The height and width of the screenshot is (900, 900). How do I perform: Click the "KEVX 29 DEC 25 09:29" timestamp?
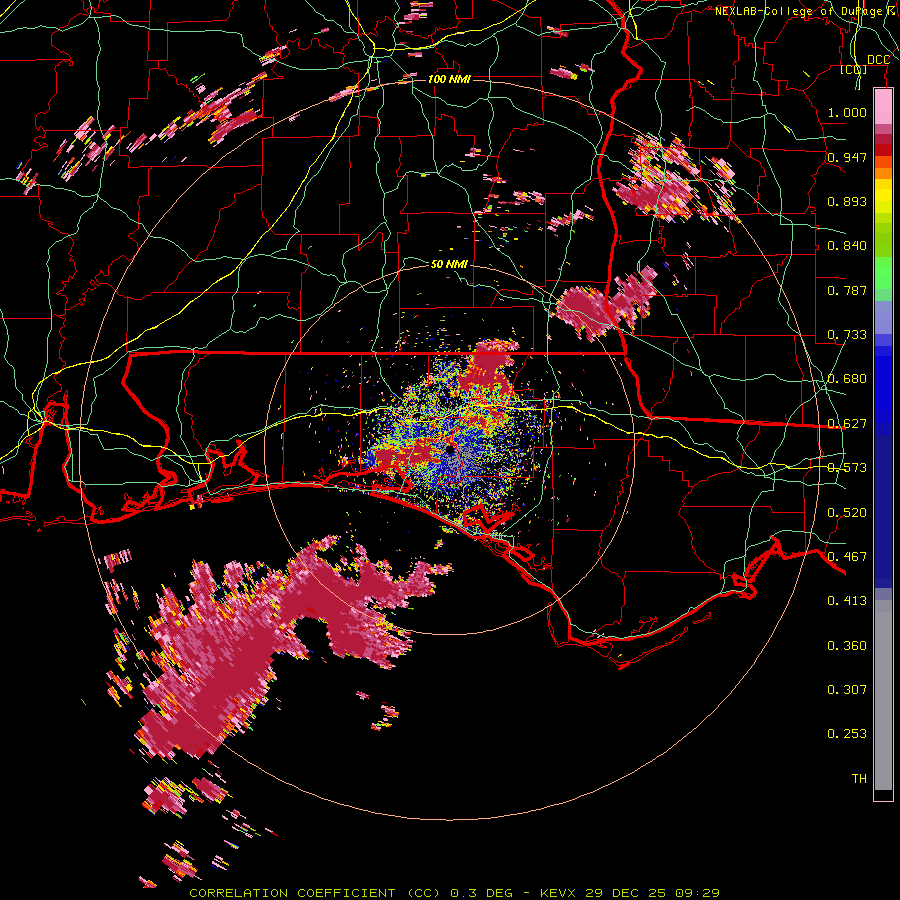[x=630, y=893]
